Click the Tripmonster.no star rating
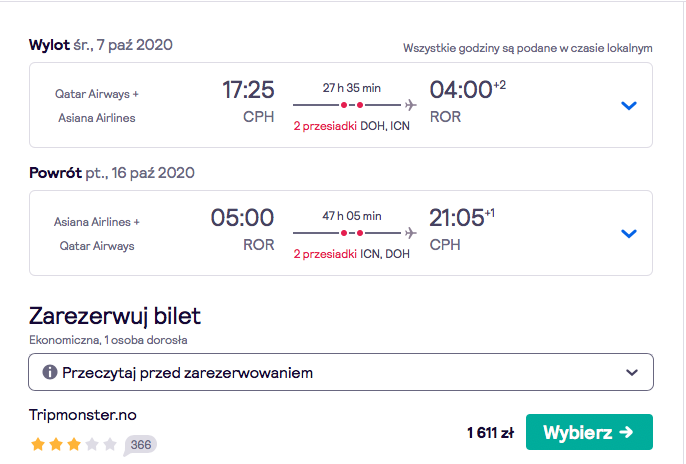The width and height of the screenshot is (686, 464). pos(74,444)
